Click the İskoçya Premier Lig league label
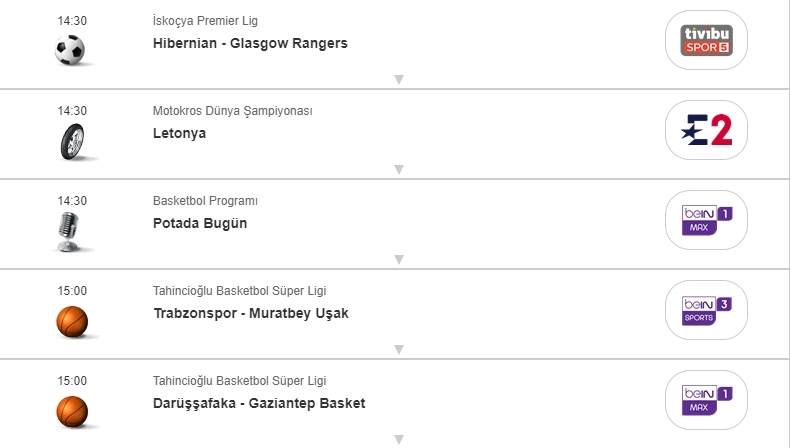Viewport: 790px width, 448px height. coord(205,21)
